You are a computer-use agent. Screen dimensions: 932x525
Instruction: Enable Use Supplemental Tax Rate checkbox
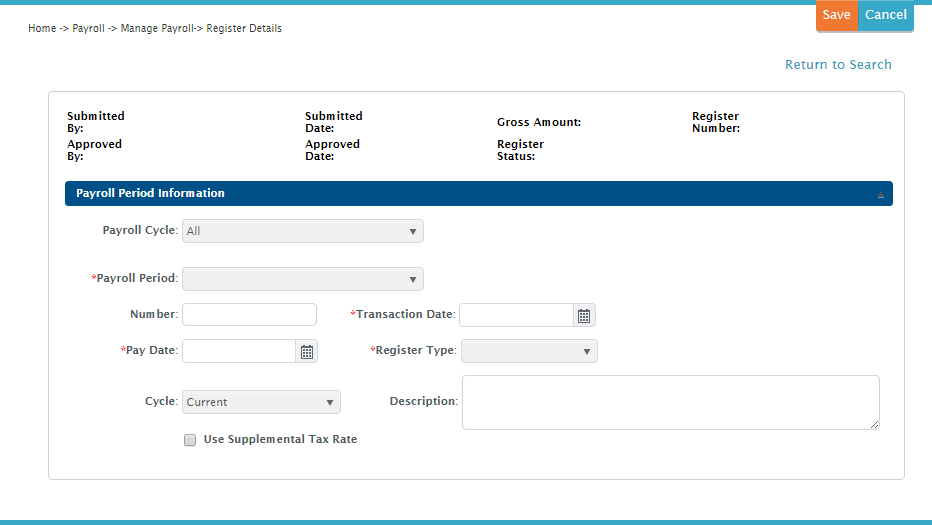click(190, 440)
